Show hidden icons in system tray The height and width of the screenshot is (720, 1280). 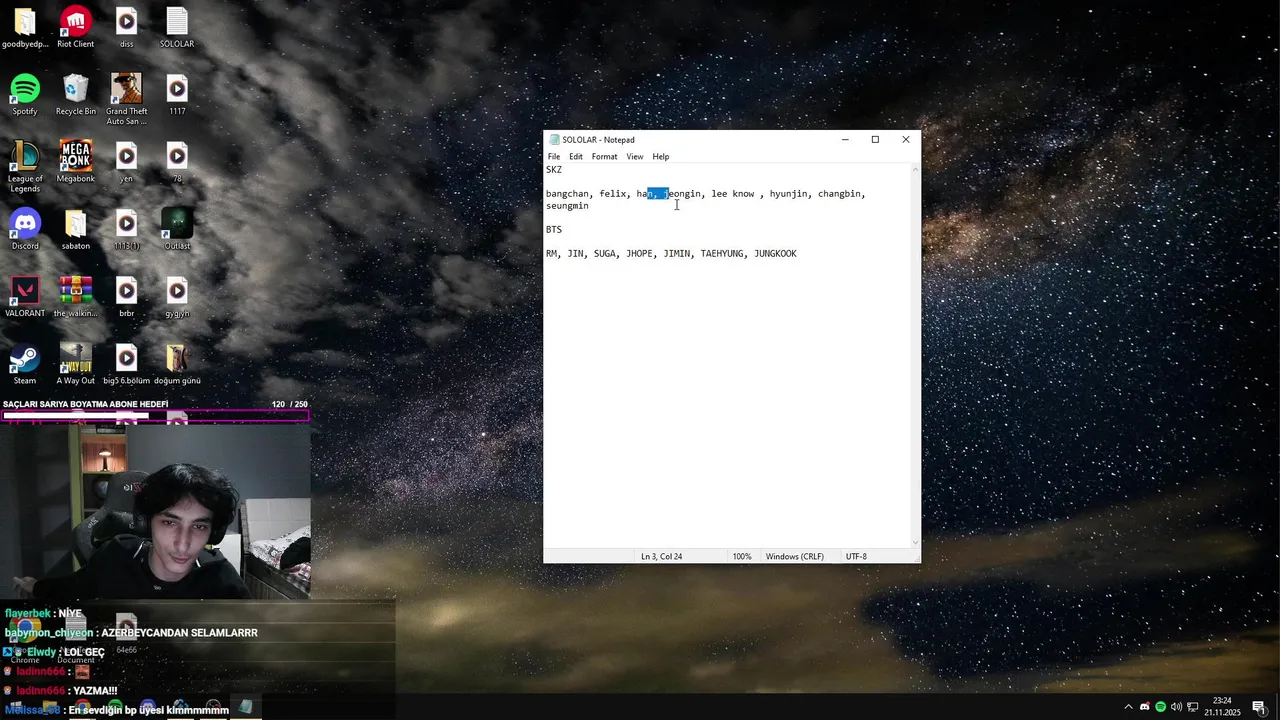[x=1128, y=707]
